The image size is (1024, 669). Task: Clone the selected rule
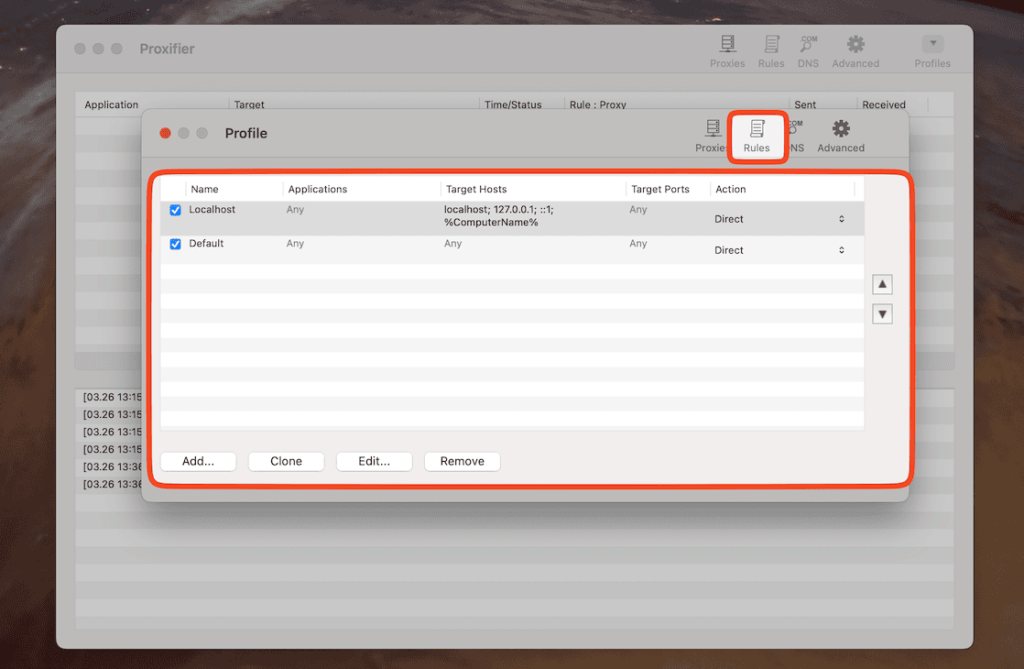[285, 461]
